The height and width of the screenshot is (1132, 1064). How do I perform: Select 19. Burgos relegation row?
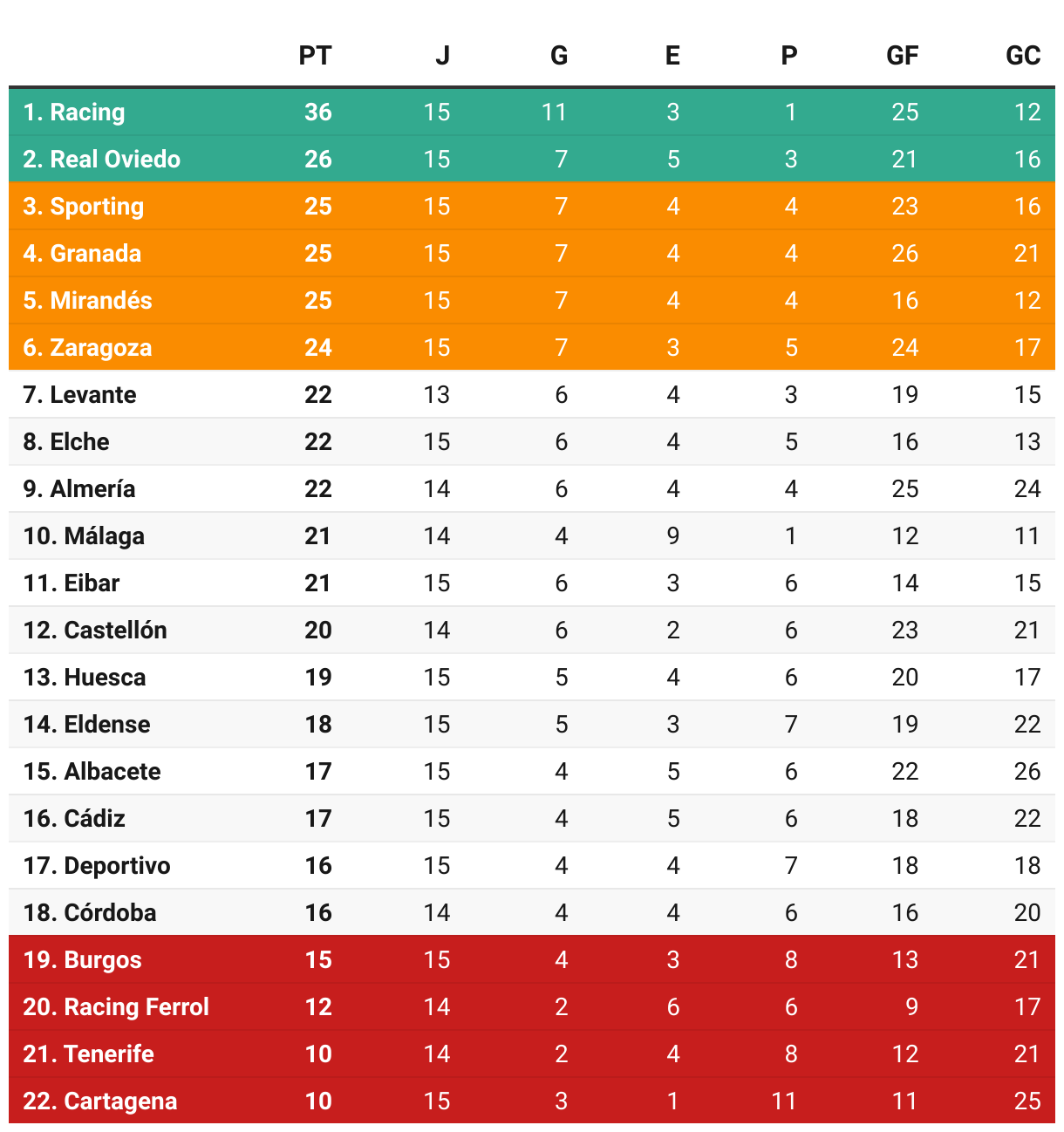pyautogui.click(x=532, y=959)
